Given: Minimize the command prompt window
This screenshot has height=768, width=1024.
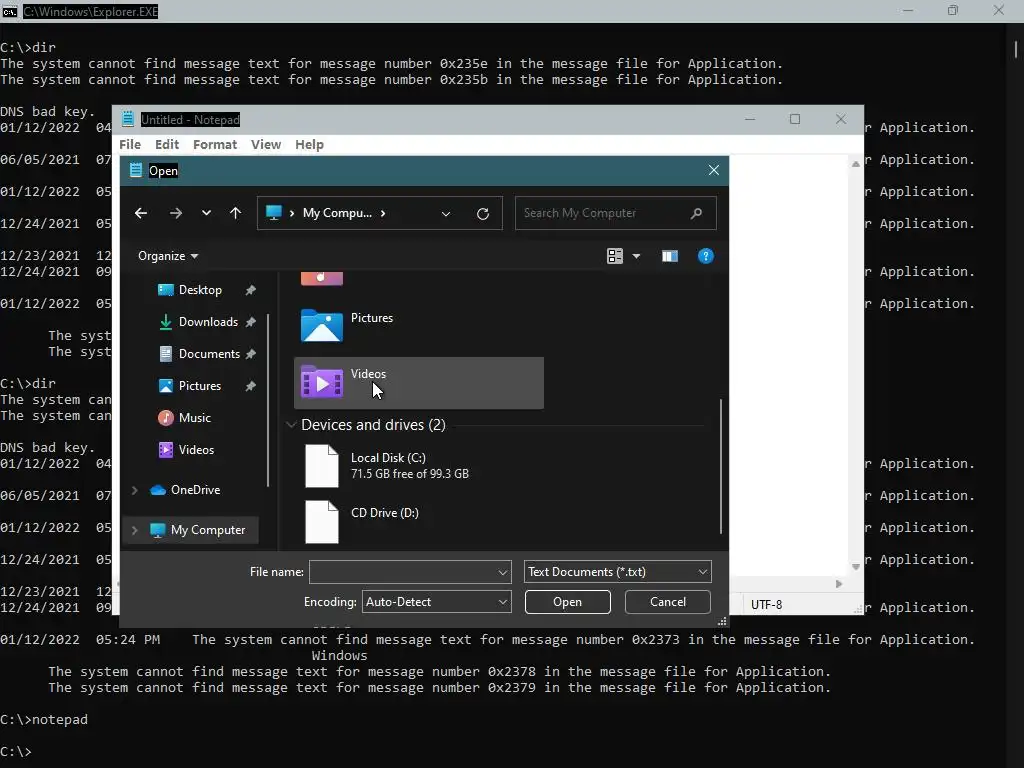Looking at the screenshot, I should point(908,10).
